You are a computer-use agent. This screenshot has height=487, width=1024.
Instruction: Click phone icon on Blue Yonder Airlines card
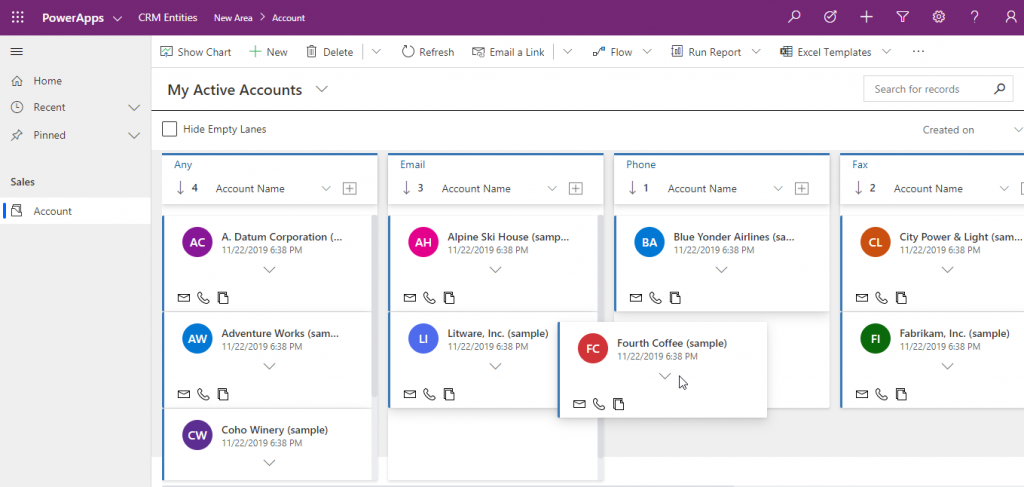pos(655,298)
